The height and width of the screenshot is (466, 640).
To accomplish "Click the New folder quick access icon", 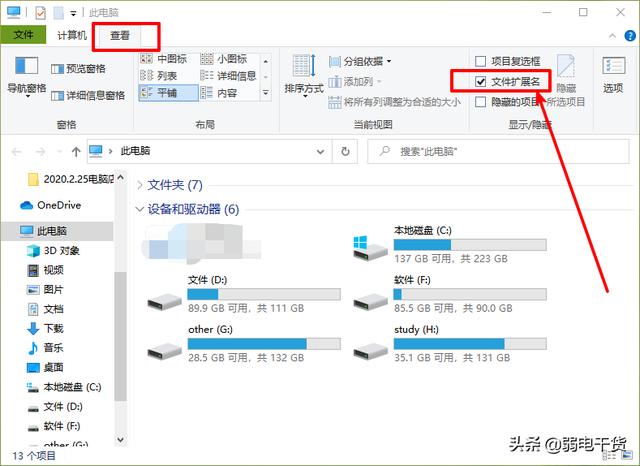I will [x=58, y=13].
